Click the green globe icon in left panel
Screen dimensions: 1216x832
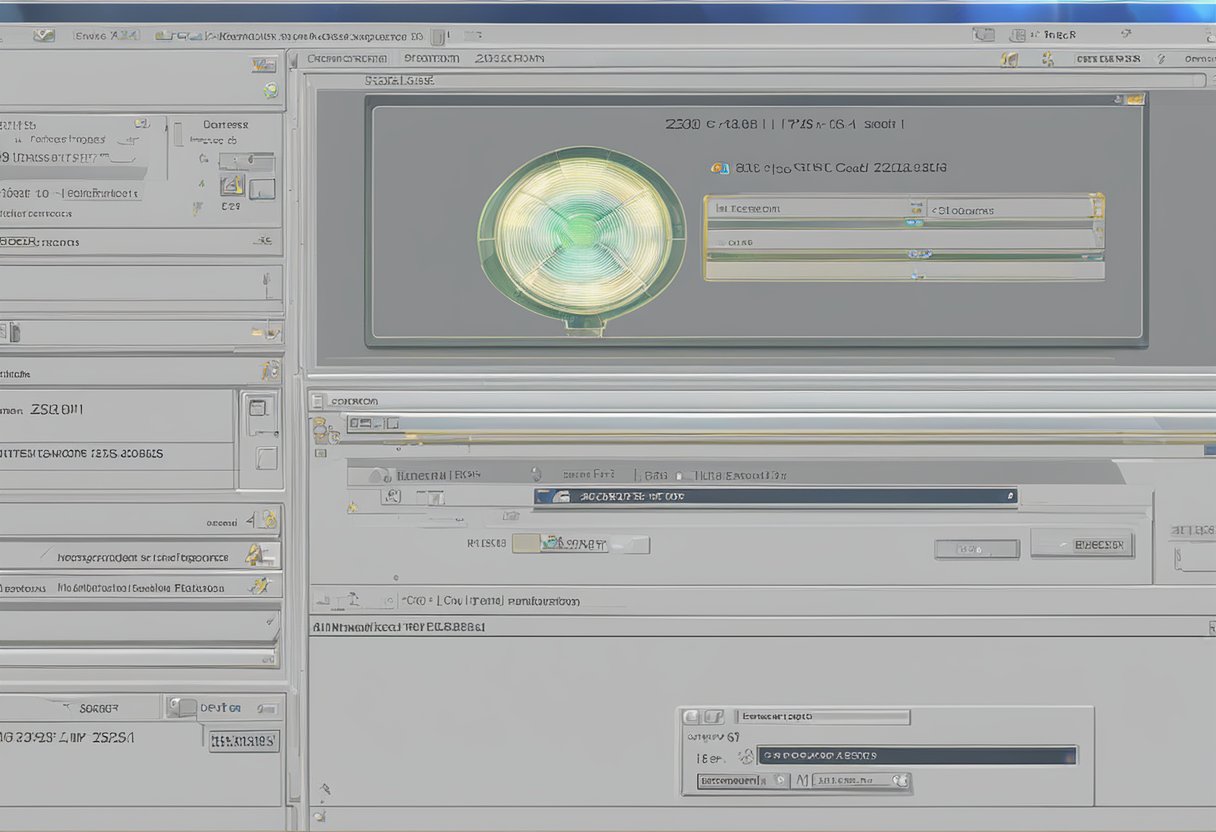coord(270,91)
